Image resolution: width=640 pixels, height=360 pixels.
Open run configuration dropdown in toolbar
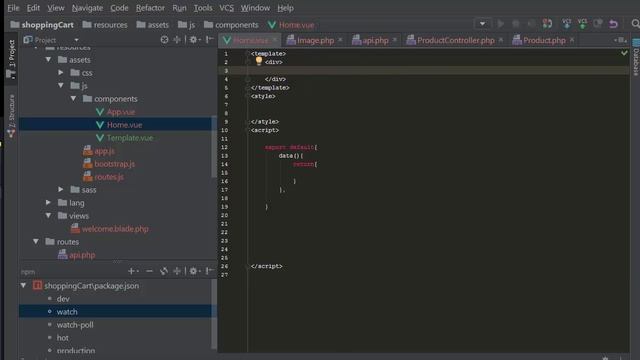tap(482, 24)
